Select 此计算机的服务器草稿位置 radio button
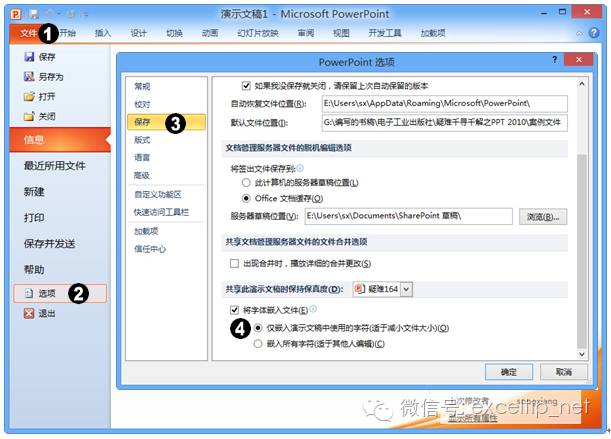Image resolution: width=611 pixels, height=439 pixels. [x=246, y=182]
